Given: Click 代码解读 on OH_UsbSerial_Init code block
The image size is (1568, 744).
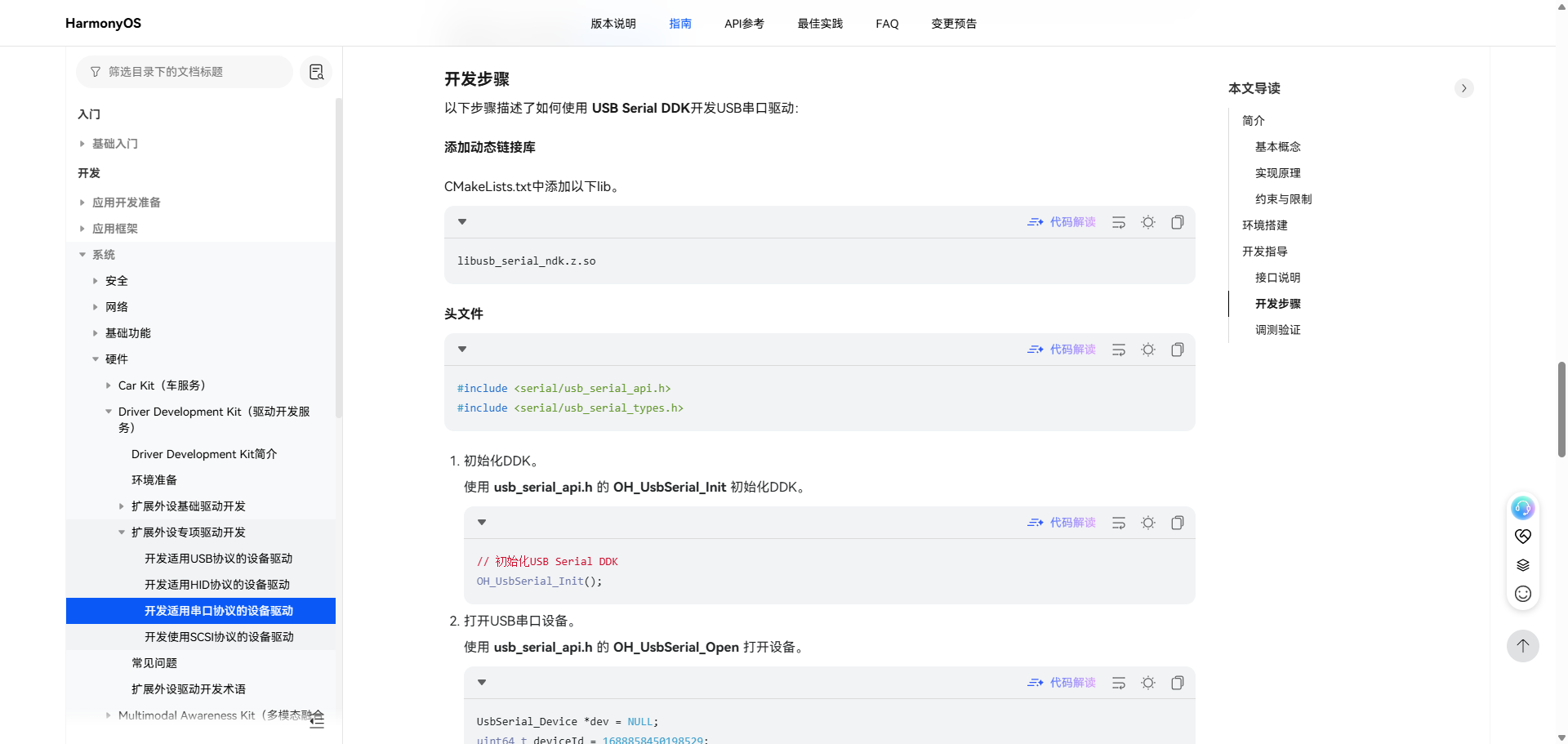Looking at the screenshot, I should [x=1062, y=523].
